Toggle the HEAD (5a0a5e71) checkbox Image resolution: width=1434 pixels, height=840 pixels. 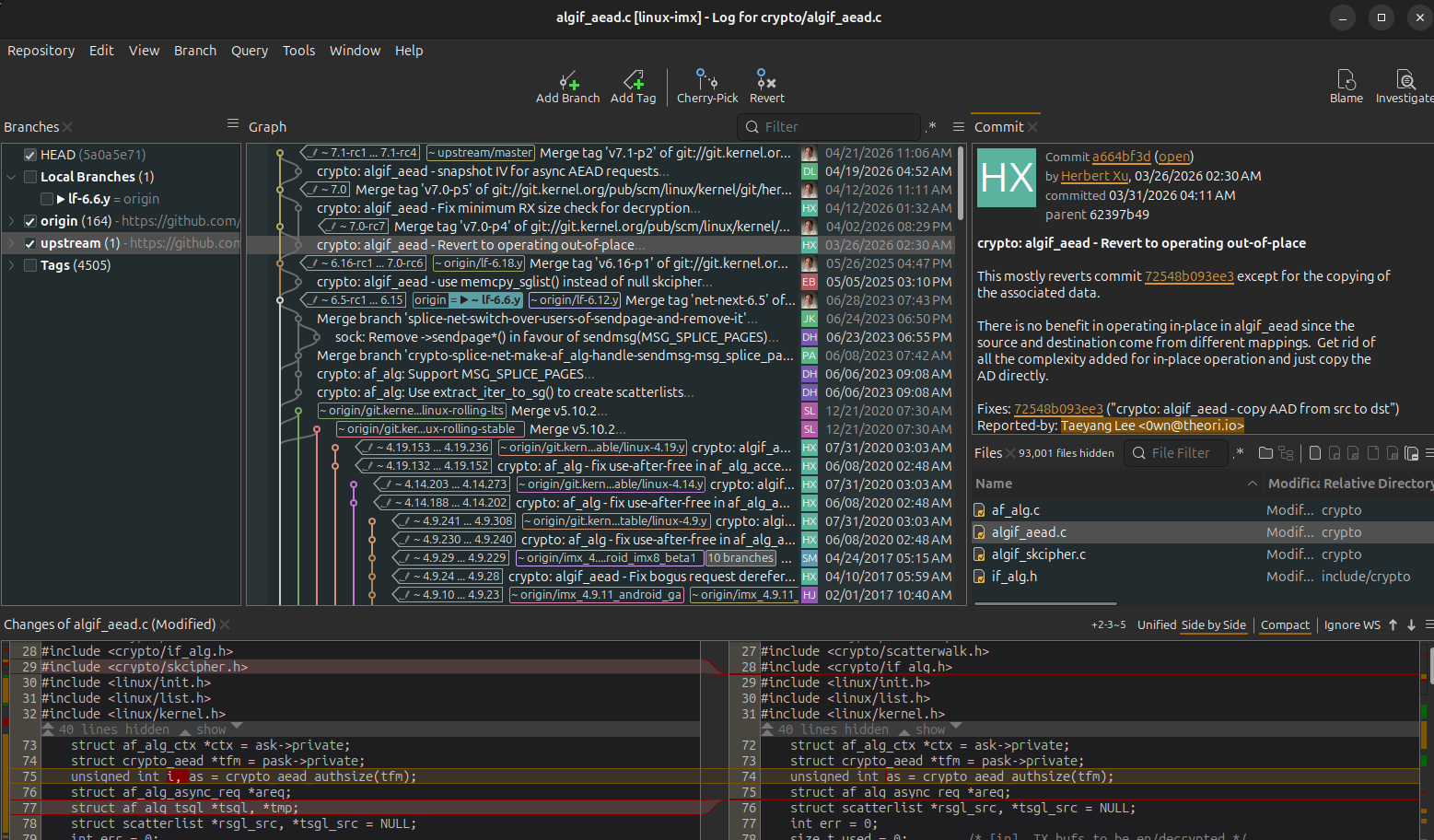pos(30,155)
